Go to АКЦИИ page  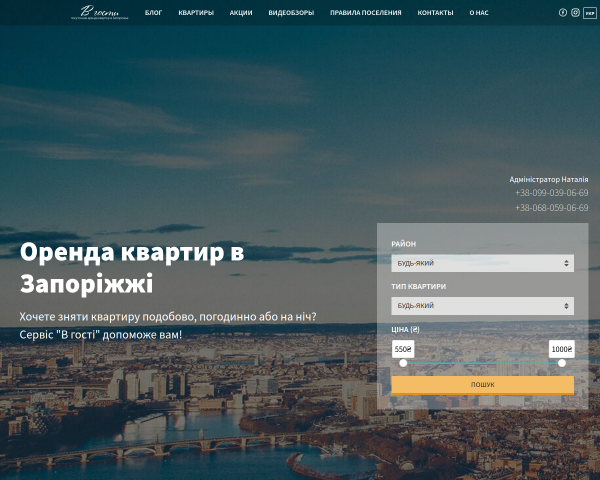(241, 13)
